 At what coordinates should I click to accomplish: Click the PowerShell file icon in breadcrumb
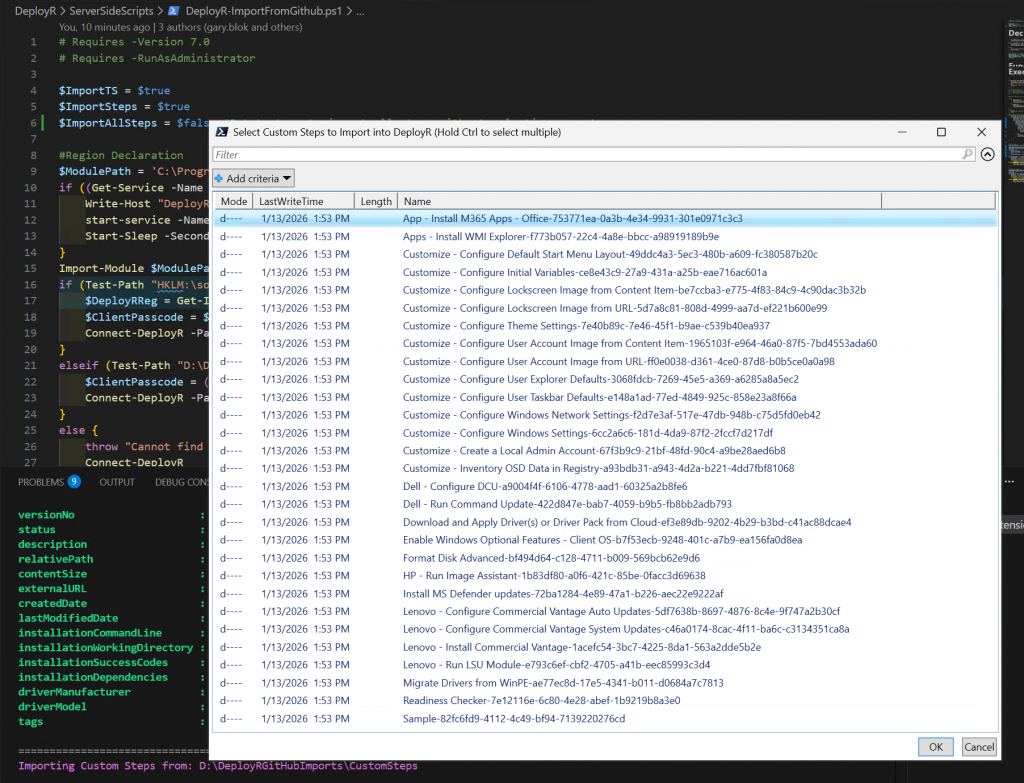174,10
